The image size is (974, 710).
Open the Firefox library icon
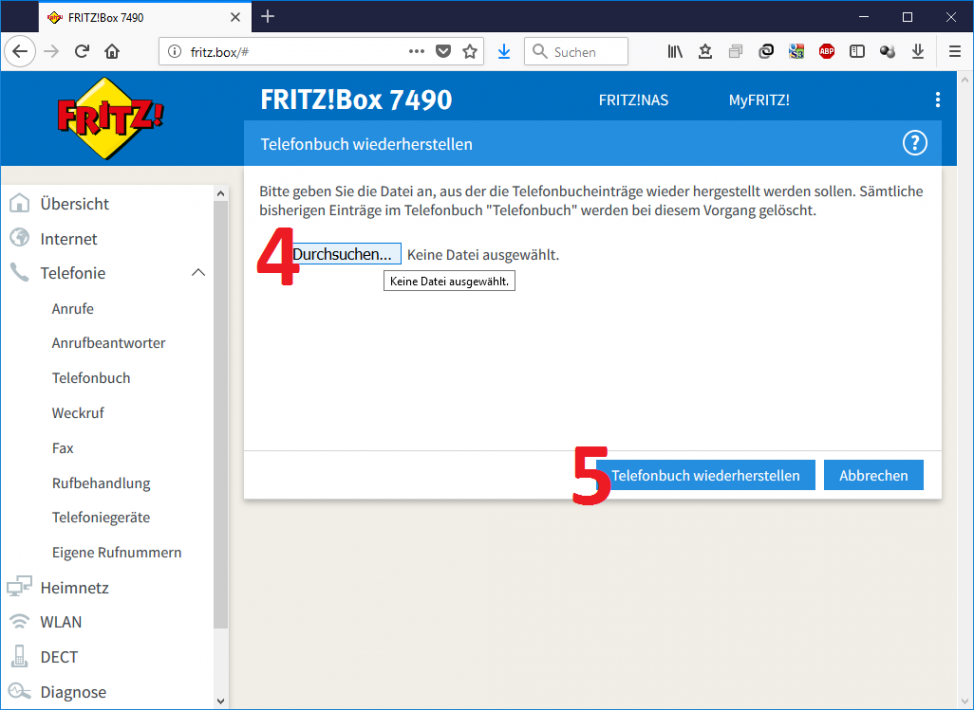coord(675,52)
